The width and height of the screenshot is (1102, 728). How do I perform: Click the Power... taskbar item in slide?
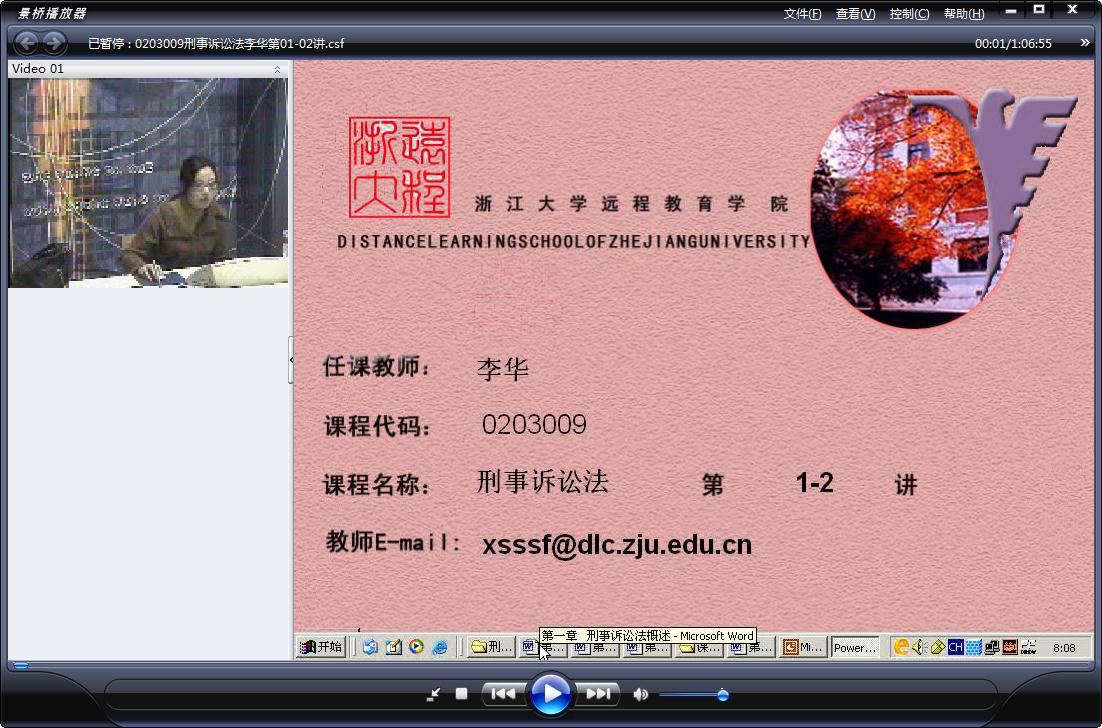pyautogui.click(x=855, y=647)
